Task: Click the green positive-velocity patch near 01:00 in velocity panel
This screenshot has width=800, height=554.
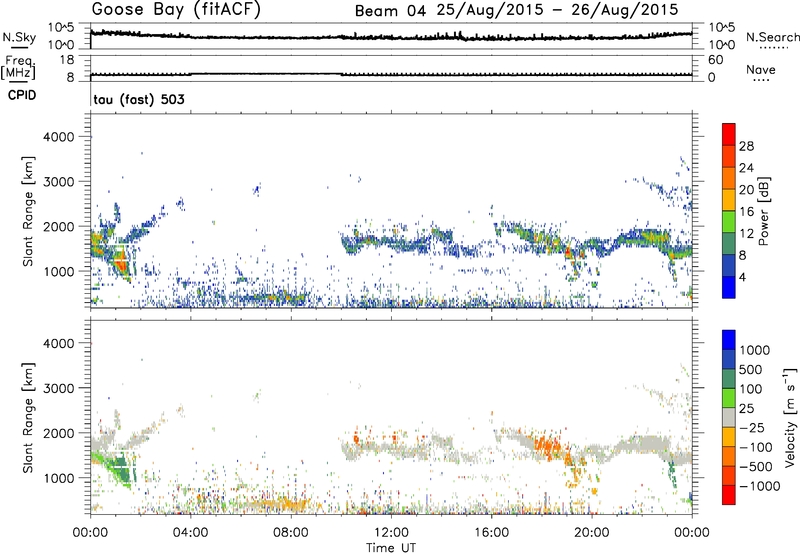Action: tap(118, 468)
